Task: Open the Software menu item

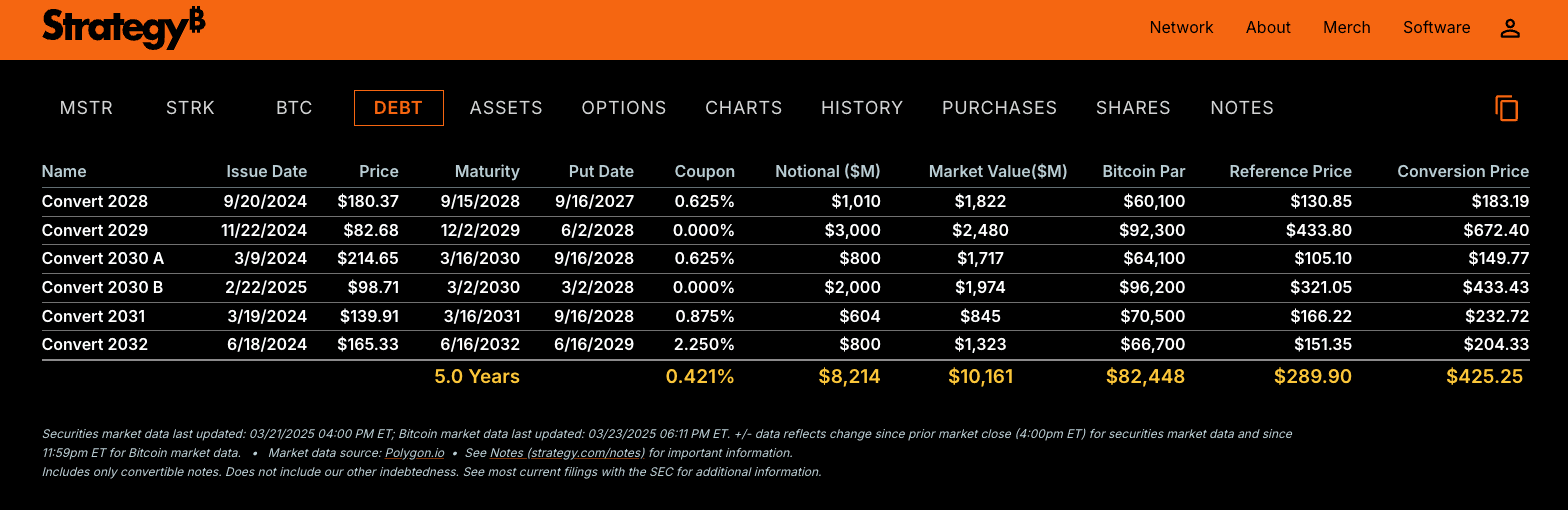Action: pos(1436,28)
